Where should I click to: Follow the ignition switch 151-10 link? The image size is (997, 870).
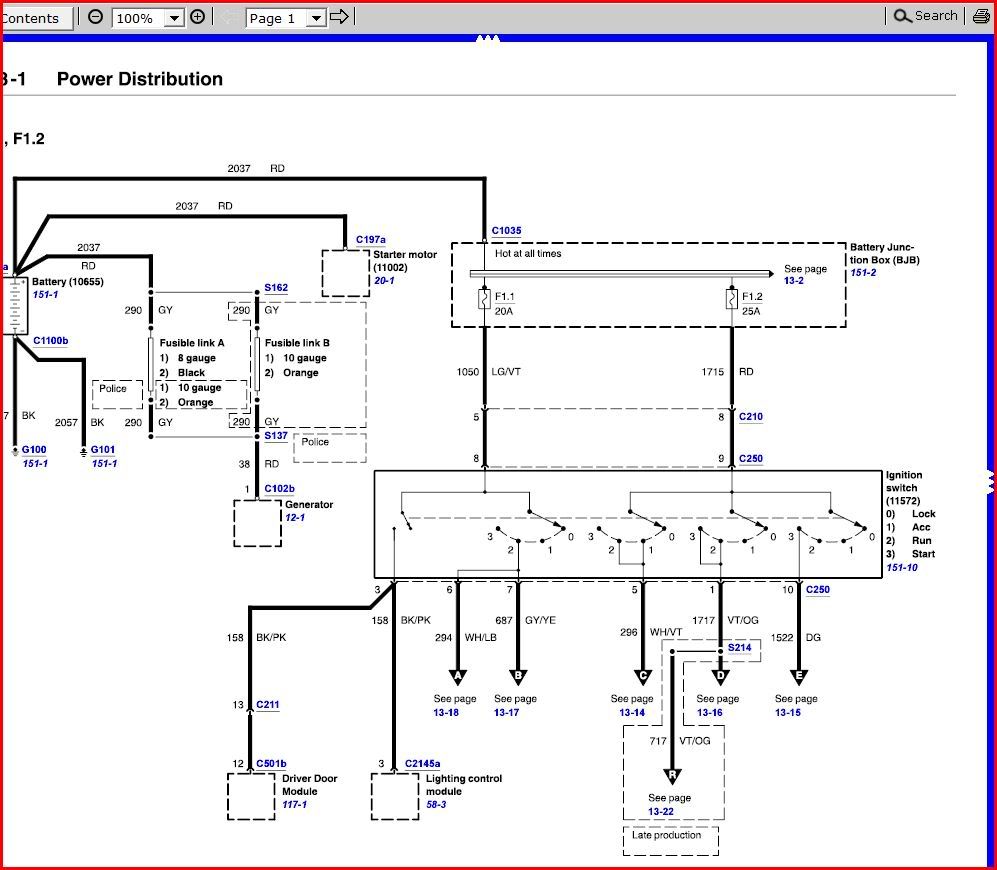[x=902, y=567]
